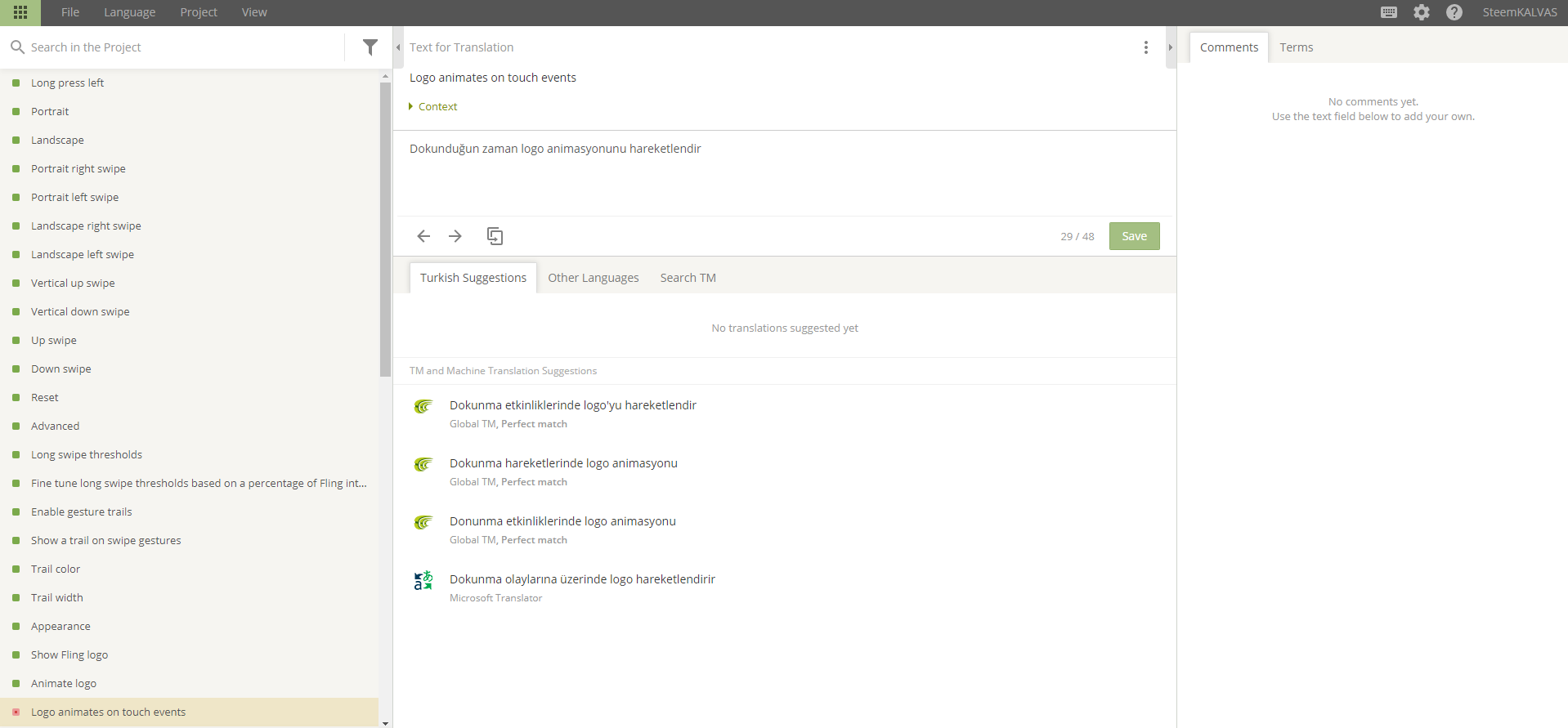Select string 'Enable gesture trails'
This screenshot has height=728, width=1568.
[189, 511]
